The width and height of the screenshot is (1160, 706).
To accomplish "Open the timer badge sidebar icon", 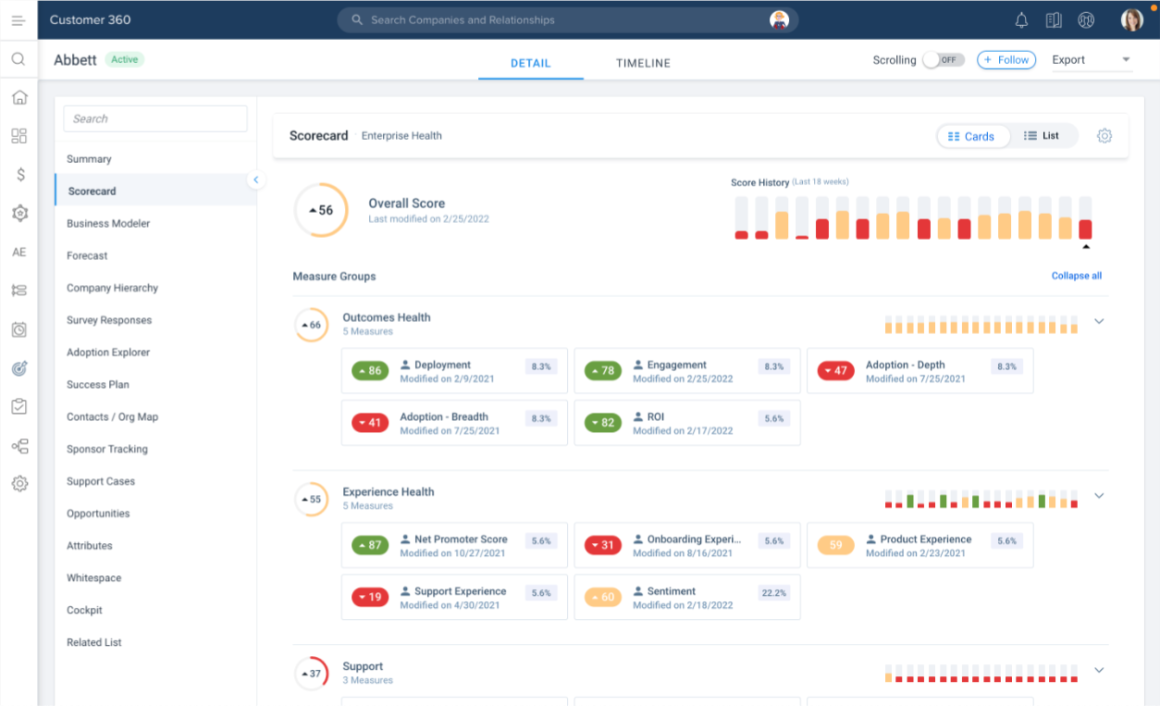I will 19,329.
